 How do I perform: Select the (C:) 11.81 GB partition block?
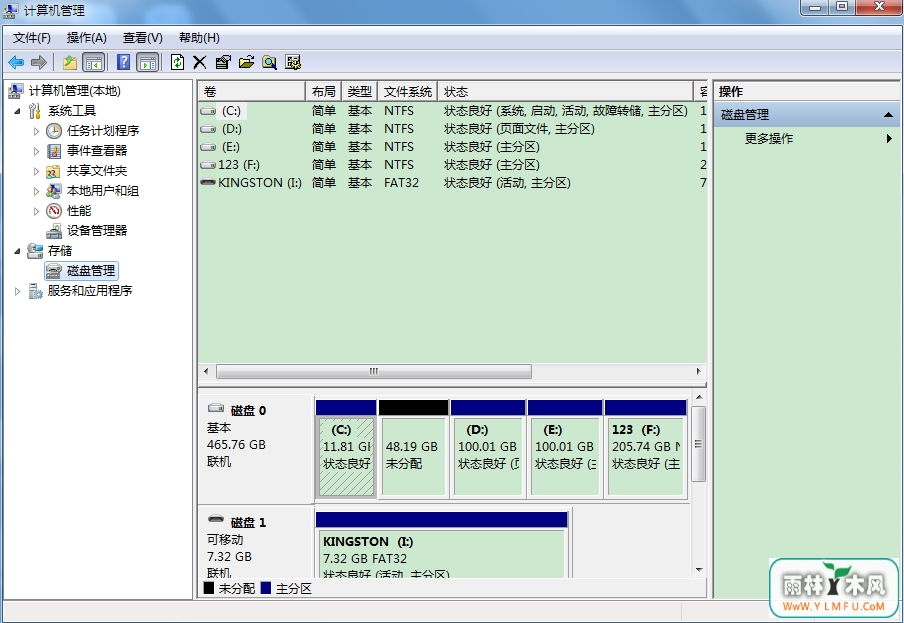click(x=346, y=449)
